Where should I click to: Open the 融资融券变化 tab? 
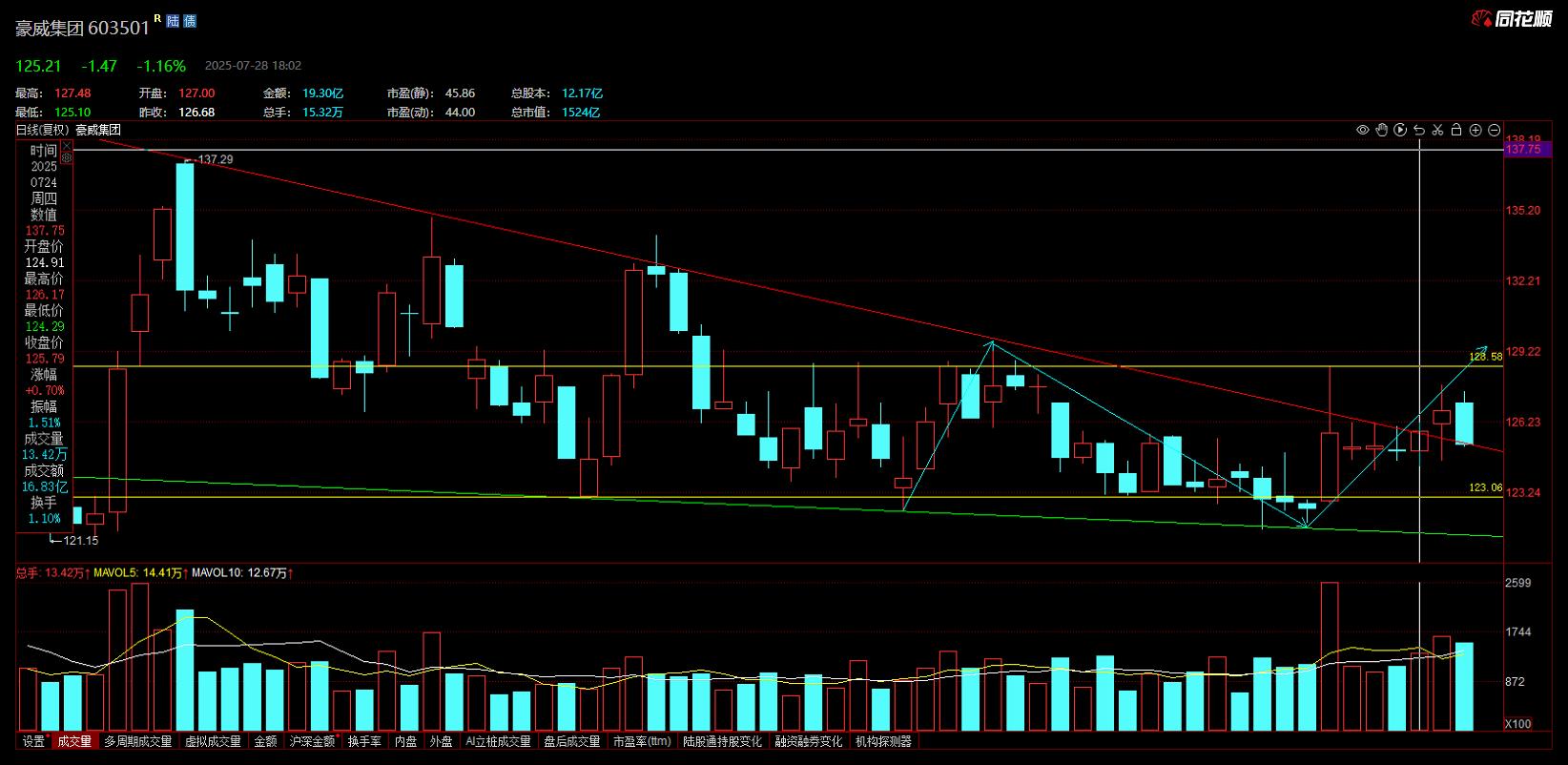[809, 741]
